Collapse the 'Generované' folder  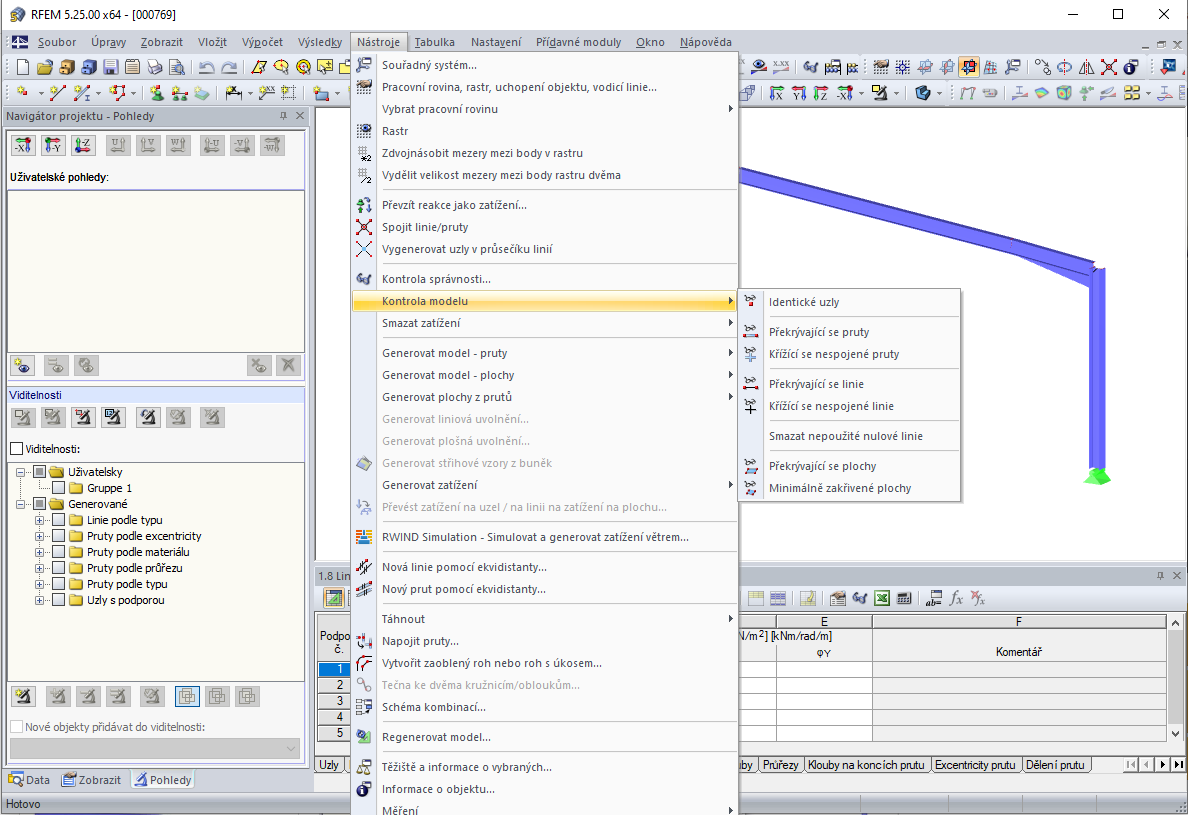pyautogui.click(x=18, y=503)
